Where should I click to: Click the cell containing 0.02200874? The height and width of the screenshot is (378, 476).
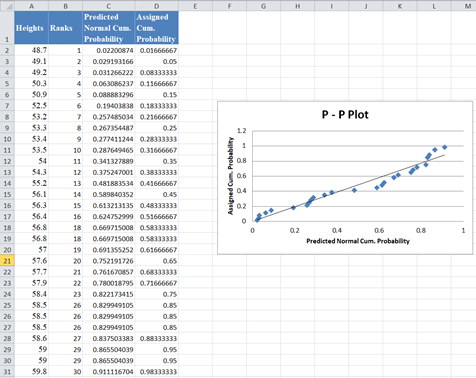pyautogui.click(x=109, y=50)
